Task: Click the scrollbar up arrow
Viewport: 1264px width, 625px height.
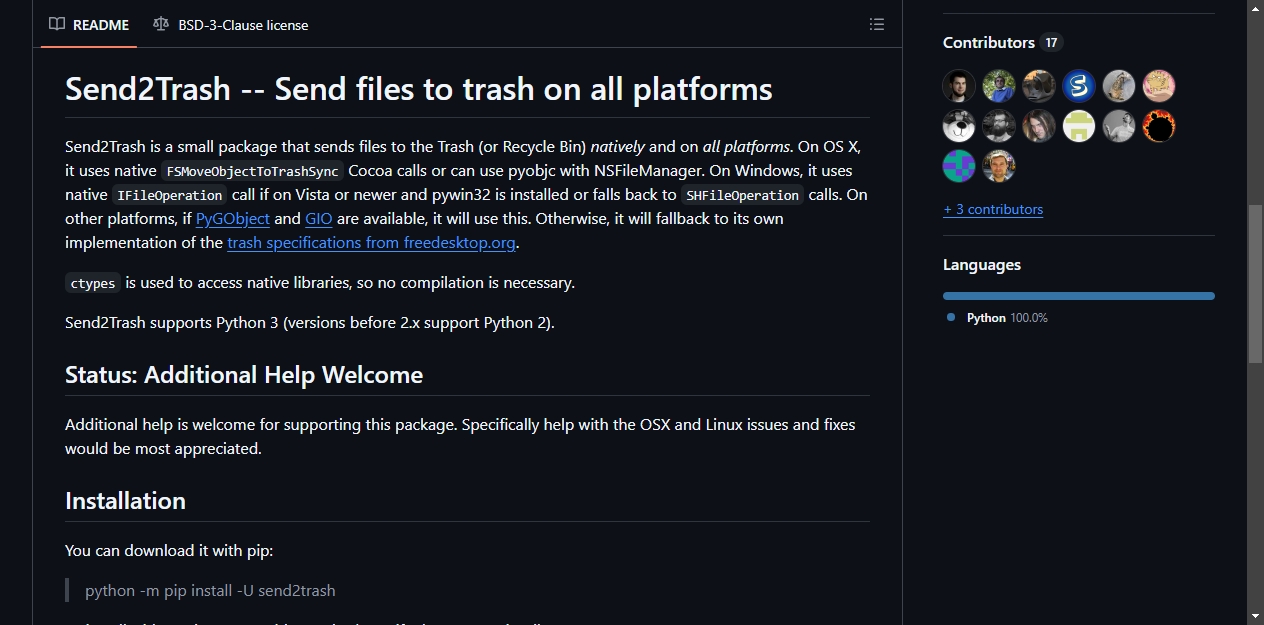Action: 1256,8
